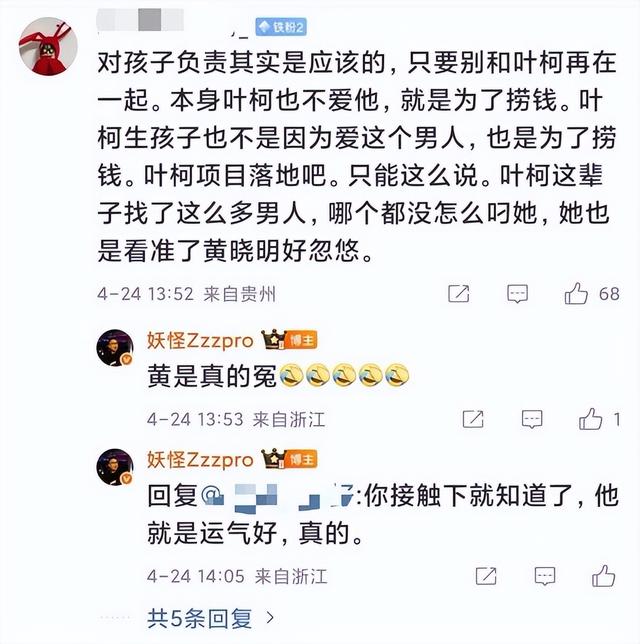Visit 妖怪Zzzpro username in first reply
The width and height of the screenshot is (640, 644).
[200, 341]
